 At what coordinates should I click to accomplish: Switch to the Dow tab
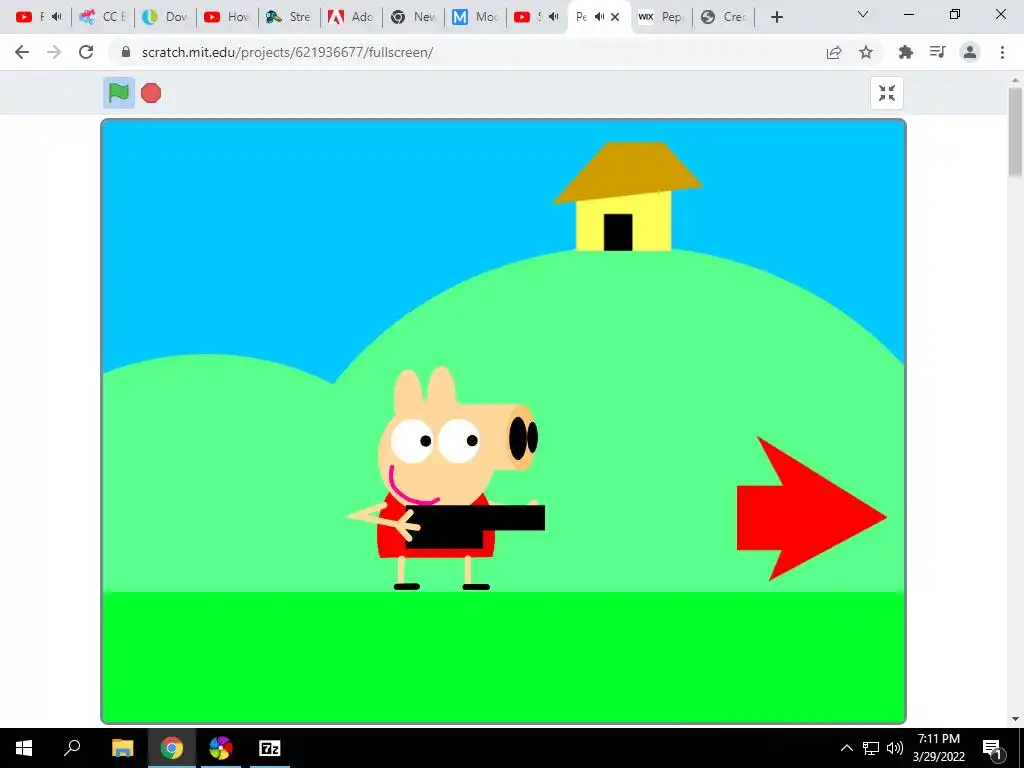point(166,17)
